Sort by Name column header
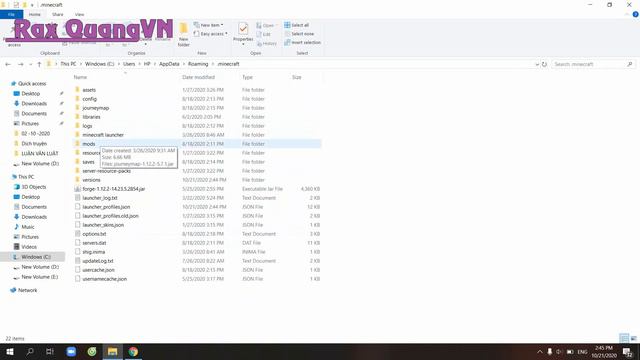The image size is (640, 360). tap(80, 77)
